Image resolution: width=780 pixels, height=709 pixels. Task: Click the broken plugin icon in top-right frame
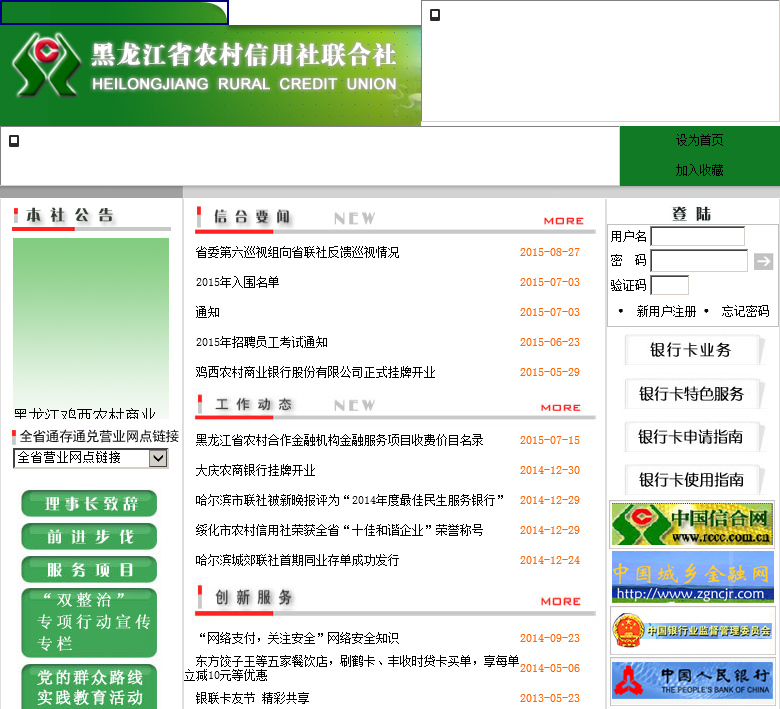click(435, 15)
